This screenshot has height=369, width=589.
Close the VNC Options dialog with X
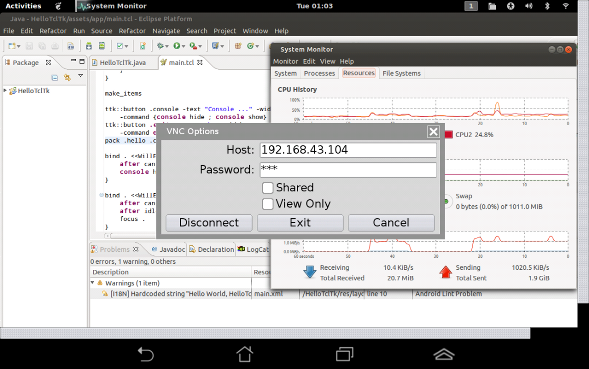pos(433,132)
